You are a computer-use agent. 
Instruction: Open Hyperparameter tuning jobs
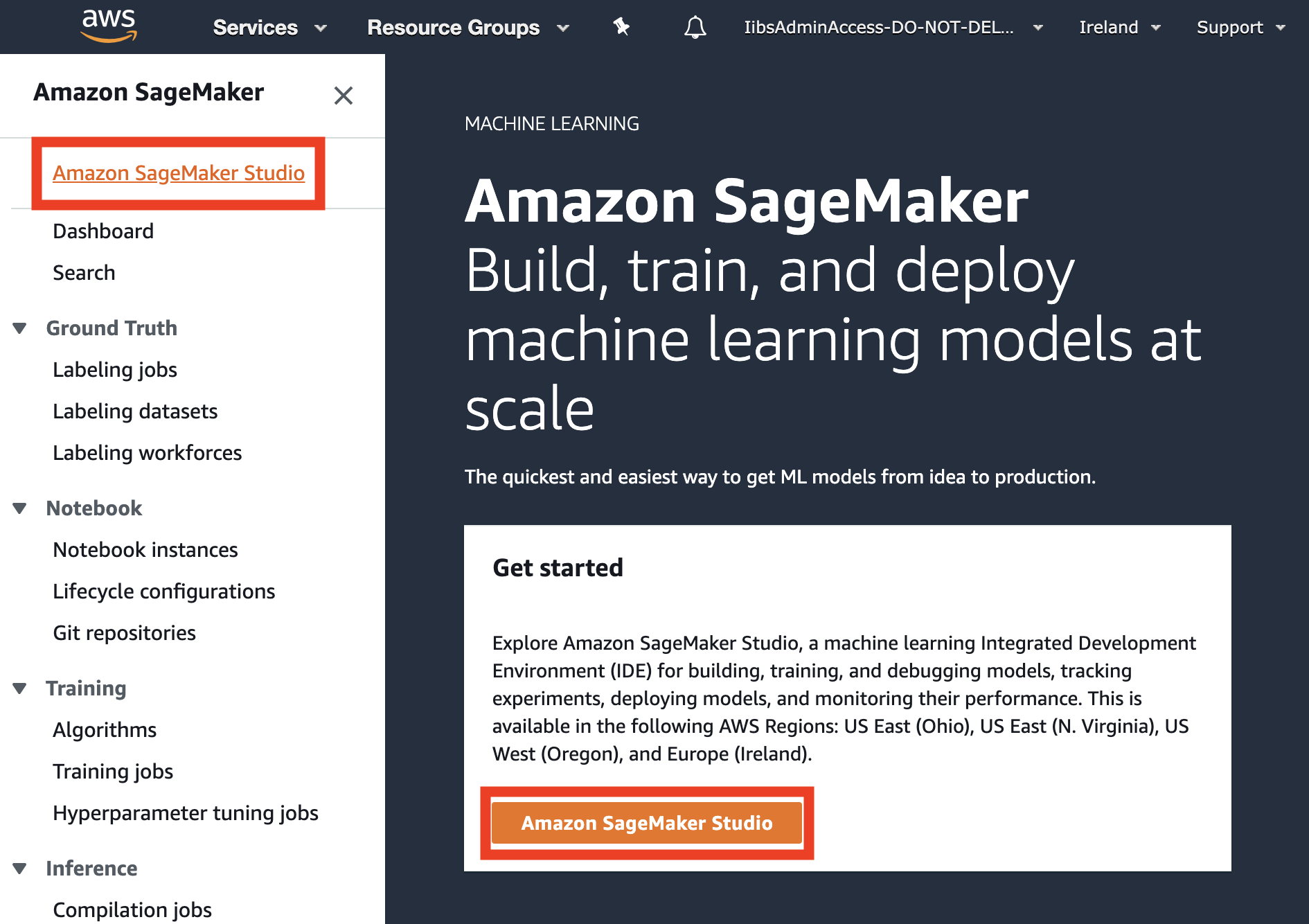[186, 813]
